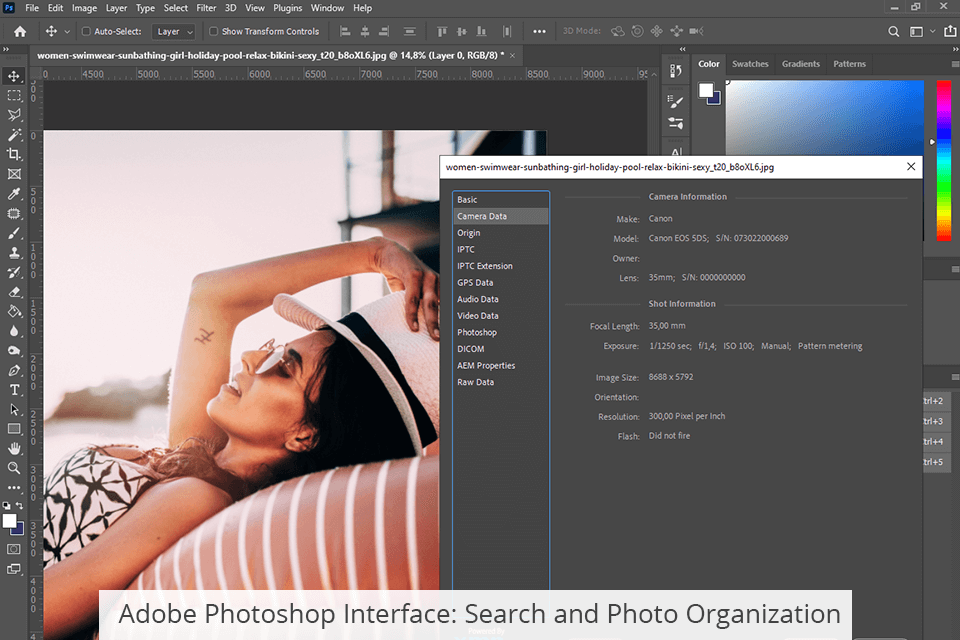Enable the Auto-Select checkbox
960x640 pixels.
click(86, 31)
